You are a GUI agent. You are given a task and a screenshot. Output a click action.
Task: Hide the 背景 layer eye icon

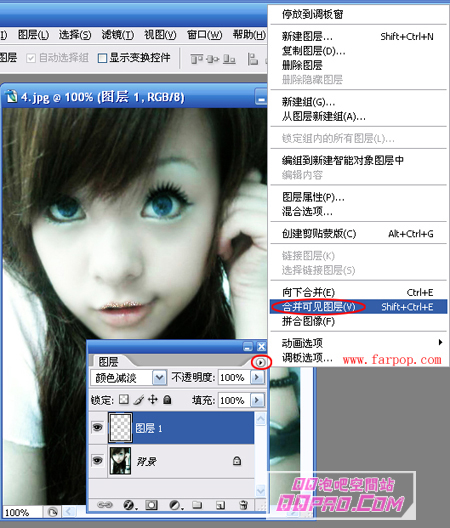click(x=97, y=460)
